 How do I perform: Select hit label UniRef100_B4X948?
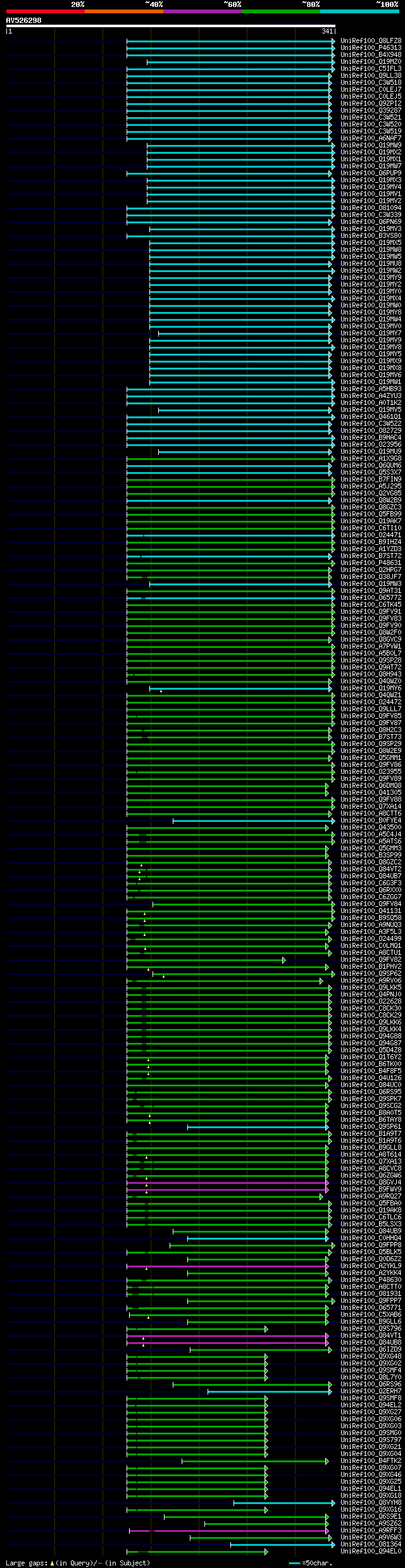371,55
